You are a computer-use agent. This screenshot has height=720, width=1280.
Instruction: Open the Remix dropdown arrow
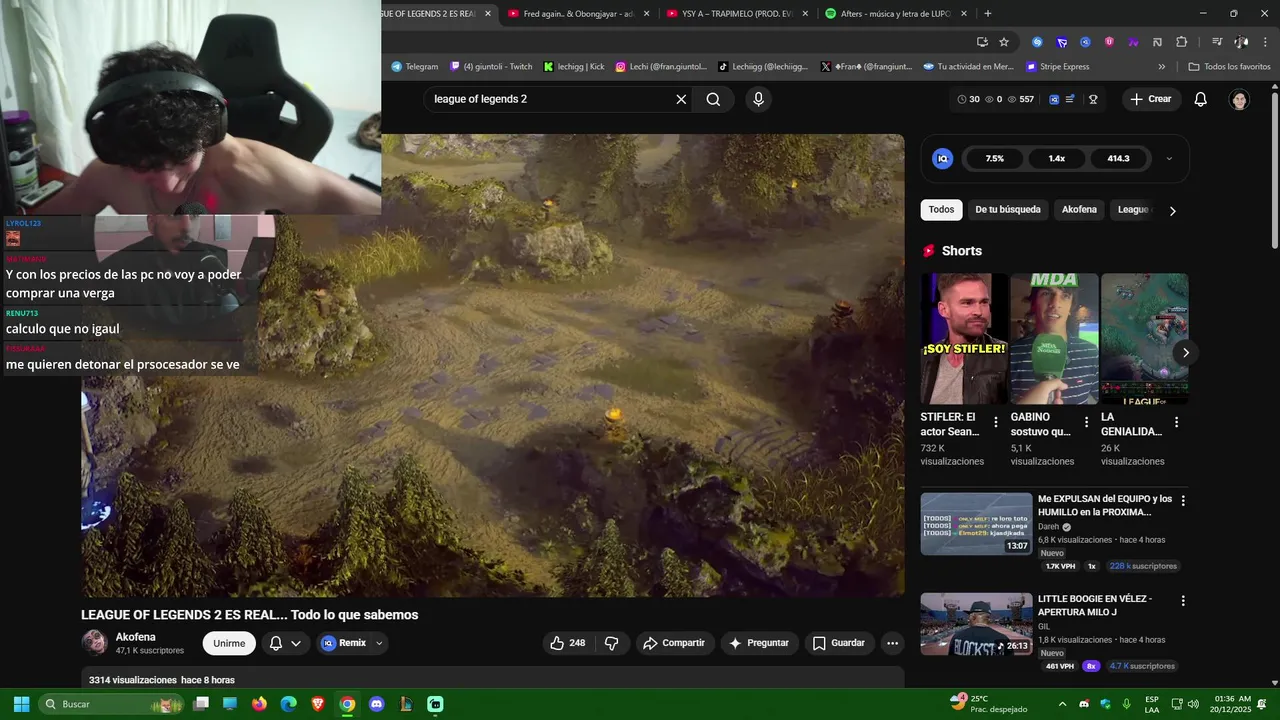click(379, 643)
